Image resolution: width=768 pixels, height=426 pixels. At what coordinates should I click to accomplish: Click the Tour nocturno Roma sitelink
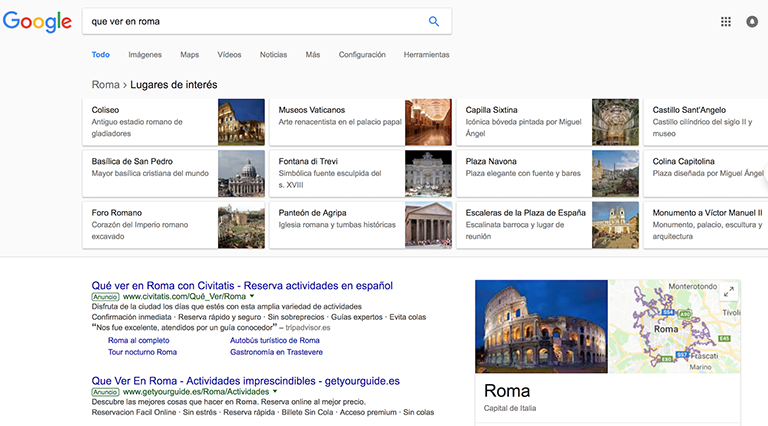point(142,352)
